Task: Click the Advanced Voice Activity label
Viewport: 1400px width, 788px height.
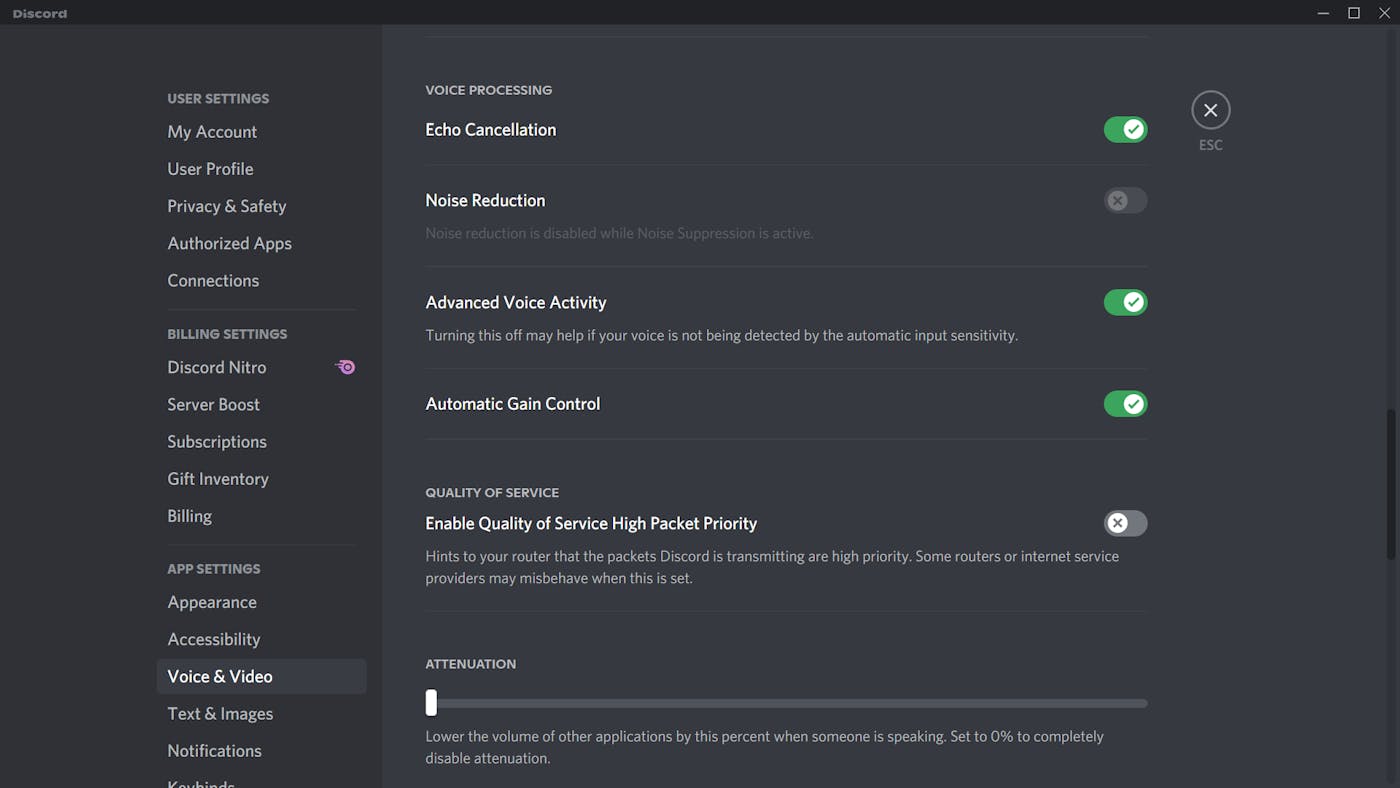Action: pos(516,302)
